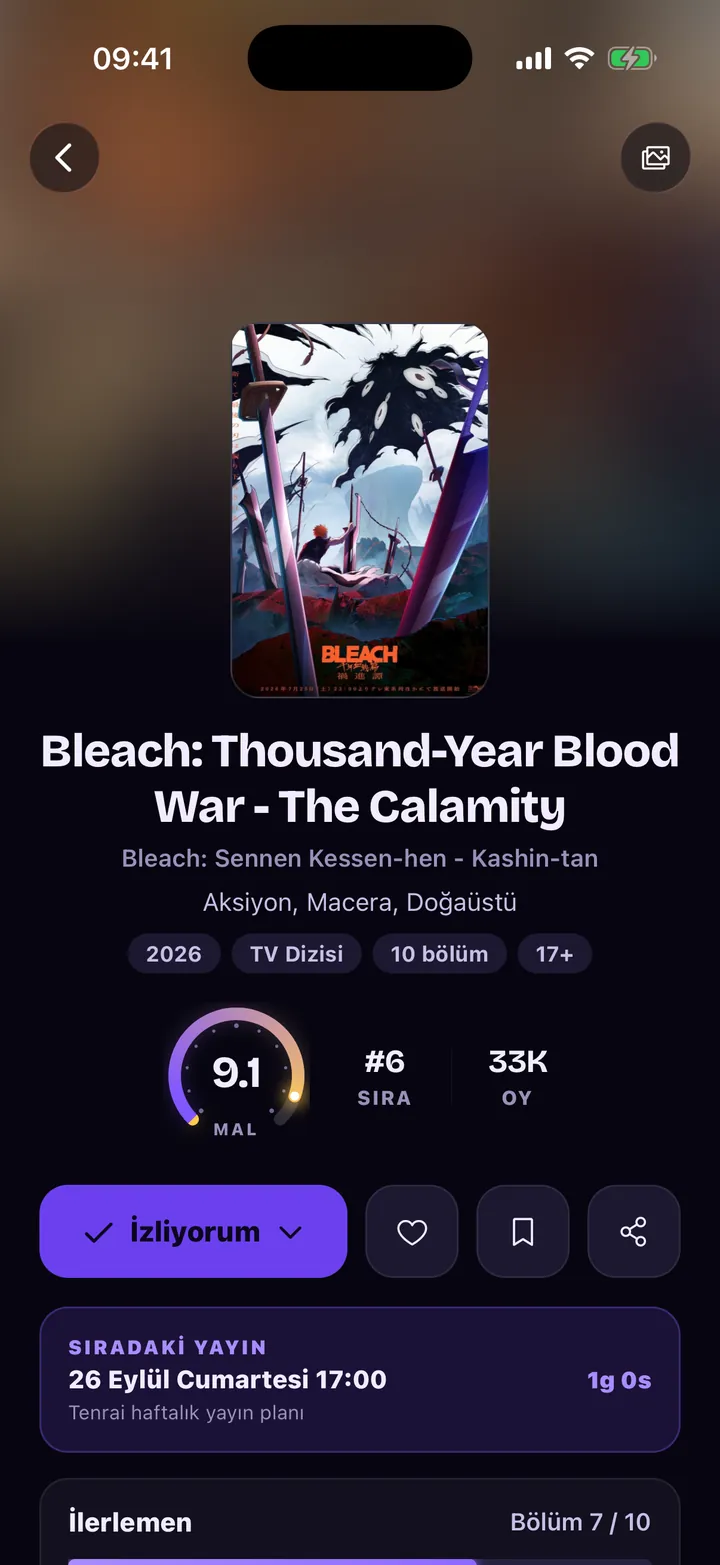The height and width of the screenshot is (1565, 720).
Task: Tap the İzliyorum checkmark icon
Action: (98, 1233)
